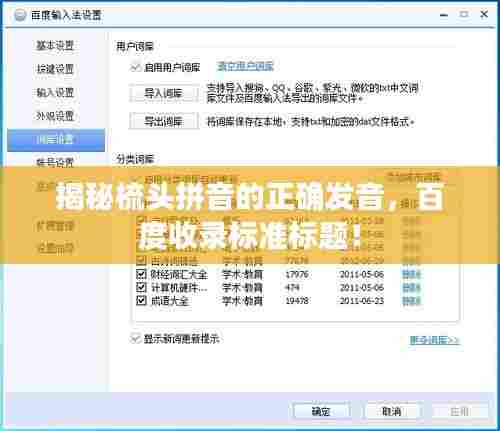Minimize the 百度输入法设置 window

(444, 15)
